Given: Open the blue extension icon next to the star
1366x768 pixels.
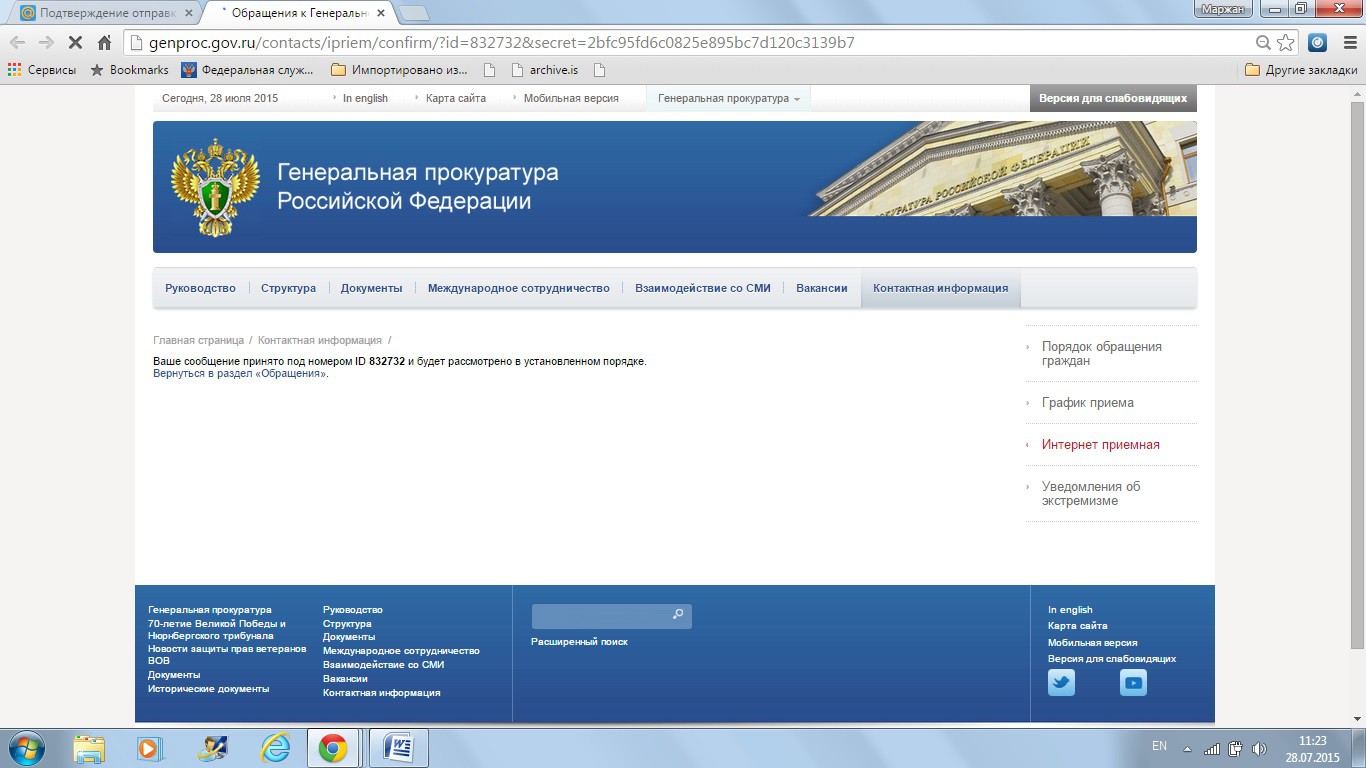Looking at the screenshot, I should pyautogui.click(x=1318, y=43).
